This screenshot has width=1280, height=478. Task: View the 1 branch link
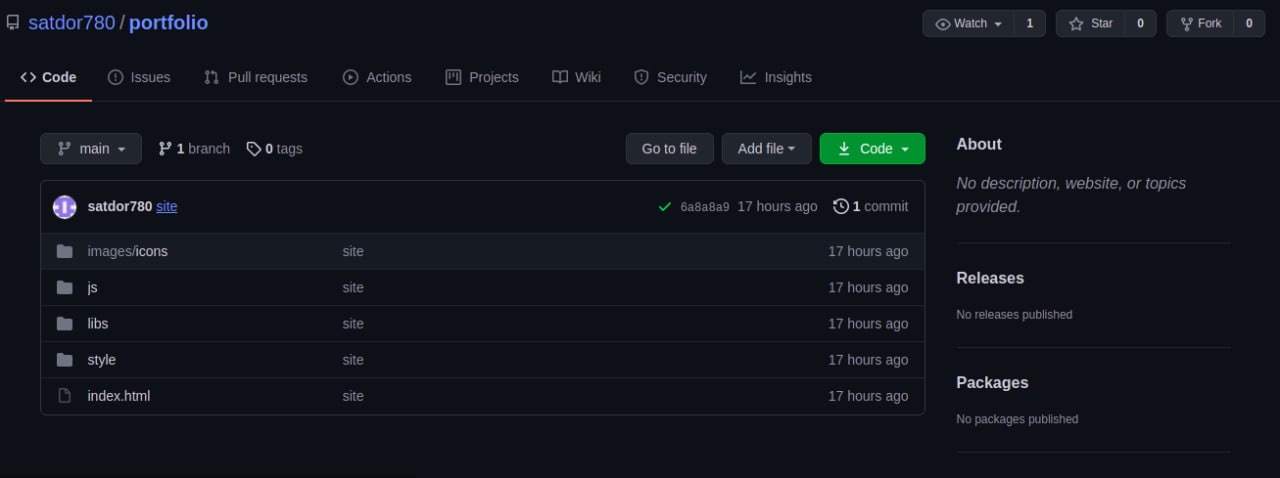point(194,148)
